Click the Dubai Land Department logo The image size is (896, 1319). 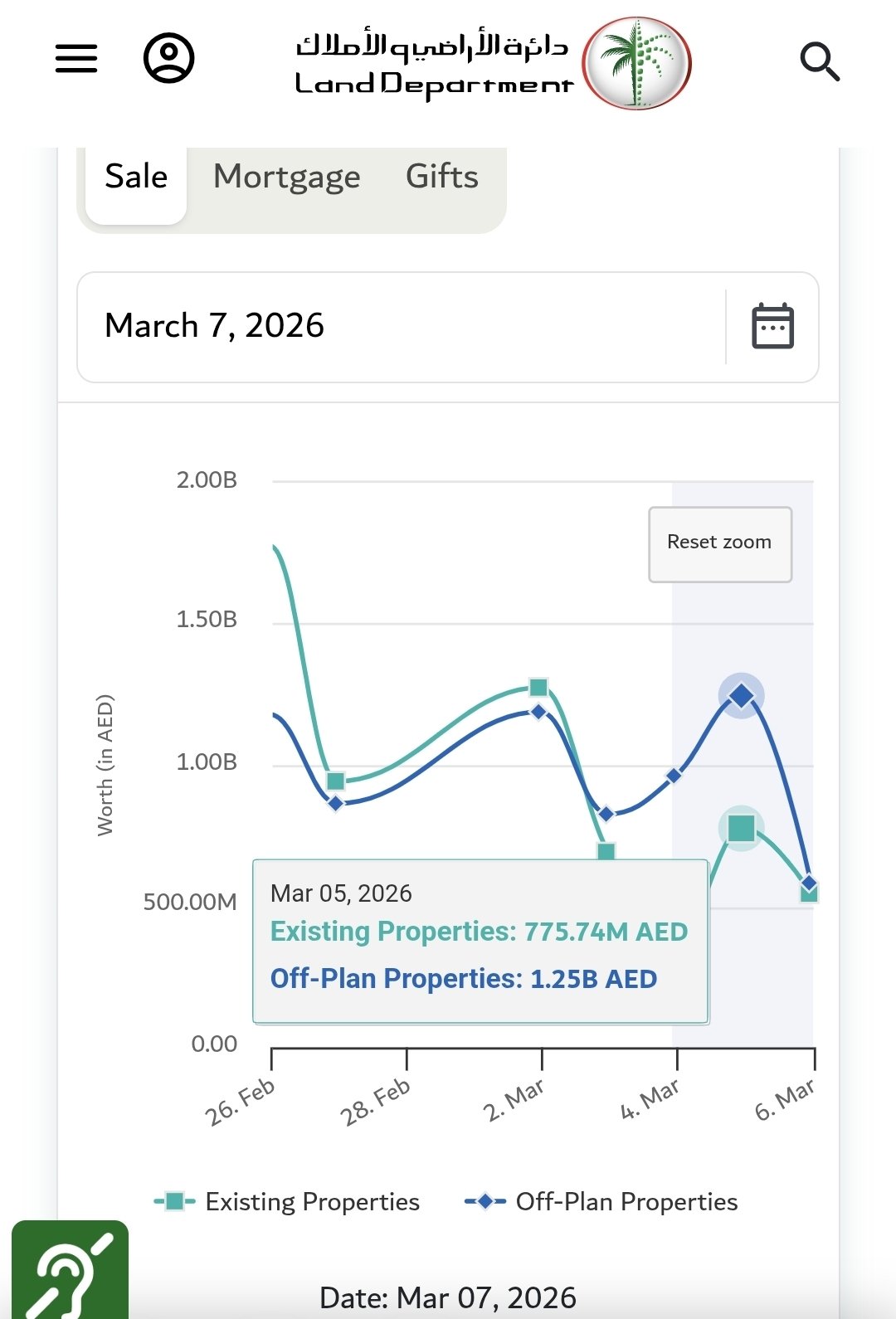click(x=493, y=63)
